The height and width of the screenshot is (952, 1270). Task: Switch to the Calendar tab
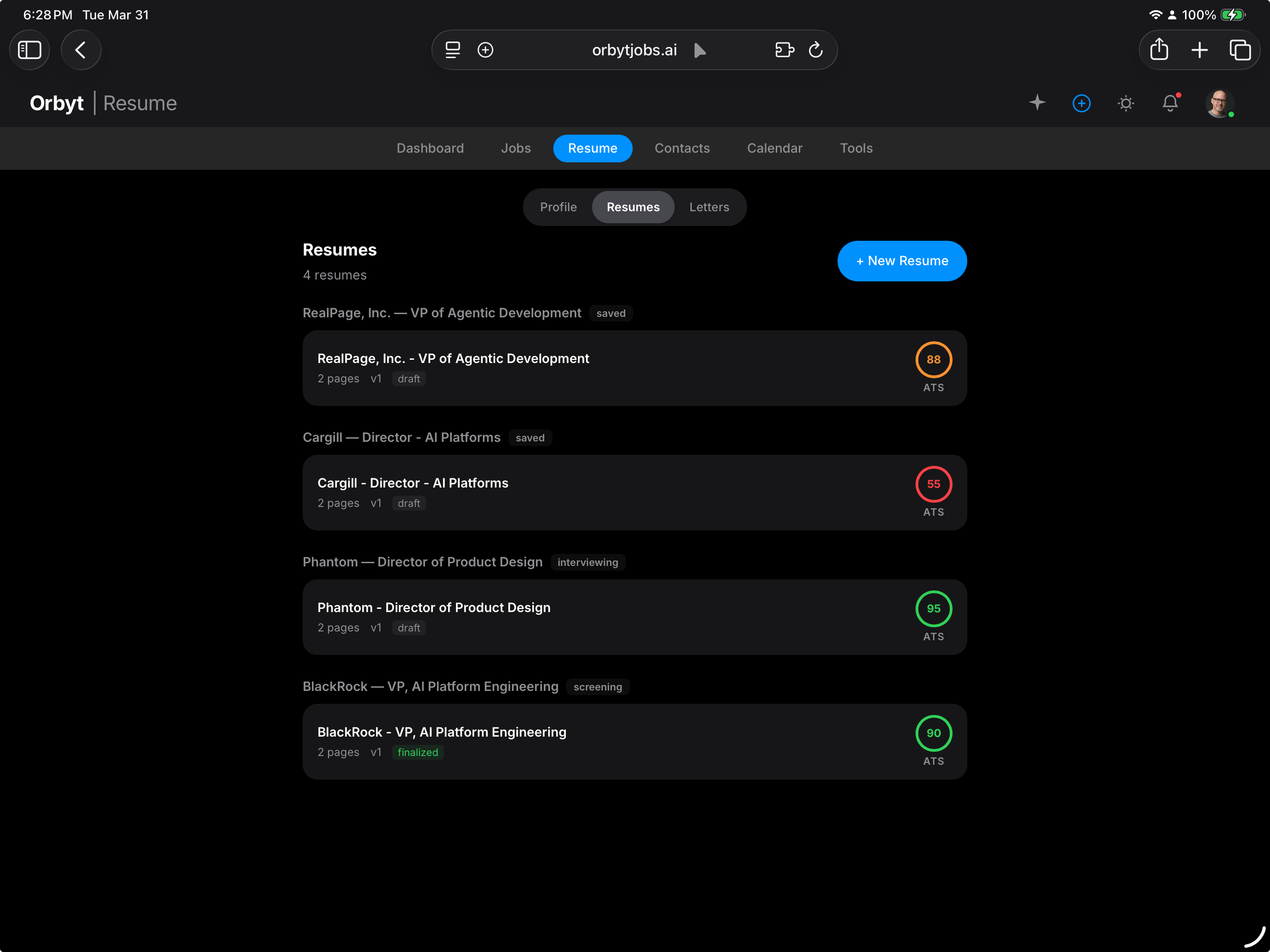[774, 148]
